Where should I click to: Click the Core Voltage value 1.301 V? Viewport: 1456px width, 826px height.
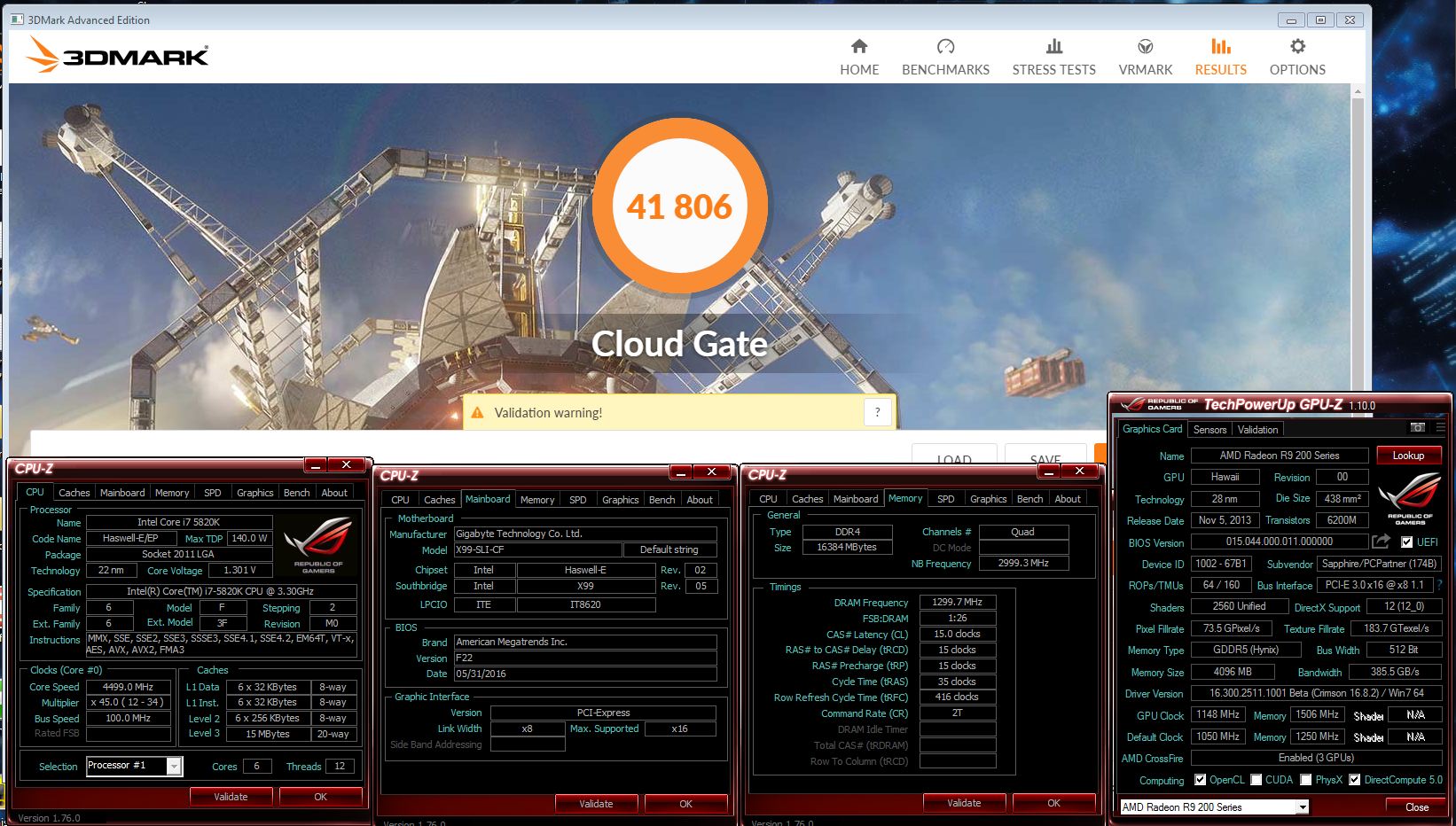click(x=239, y=571)
